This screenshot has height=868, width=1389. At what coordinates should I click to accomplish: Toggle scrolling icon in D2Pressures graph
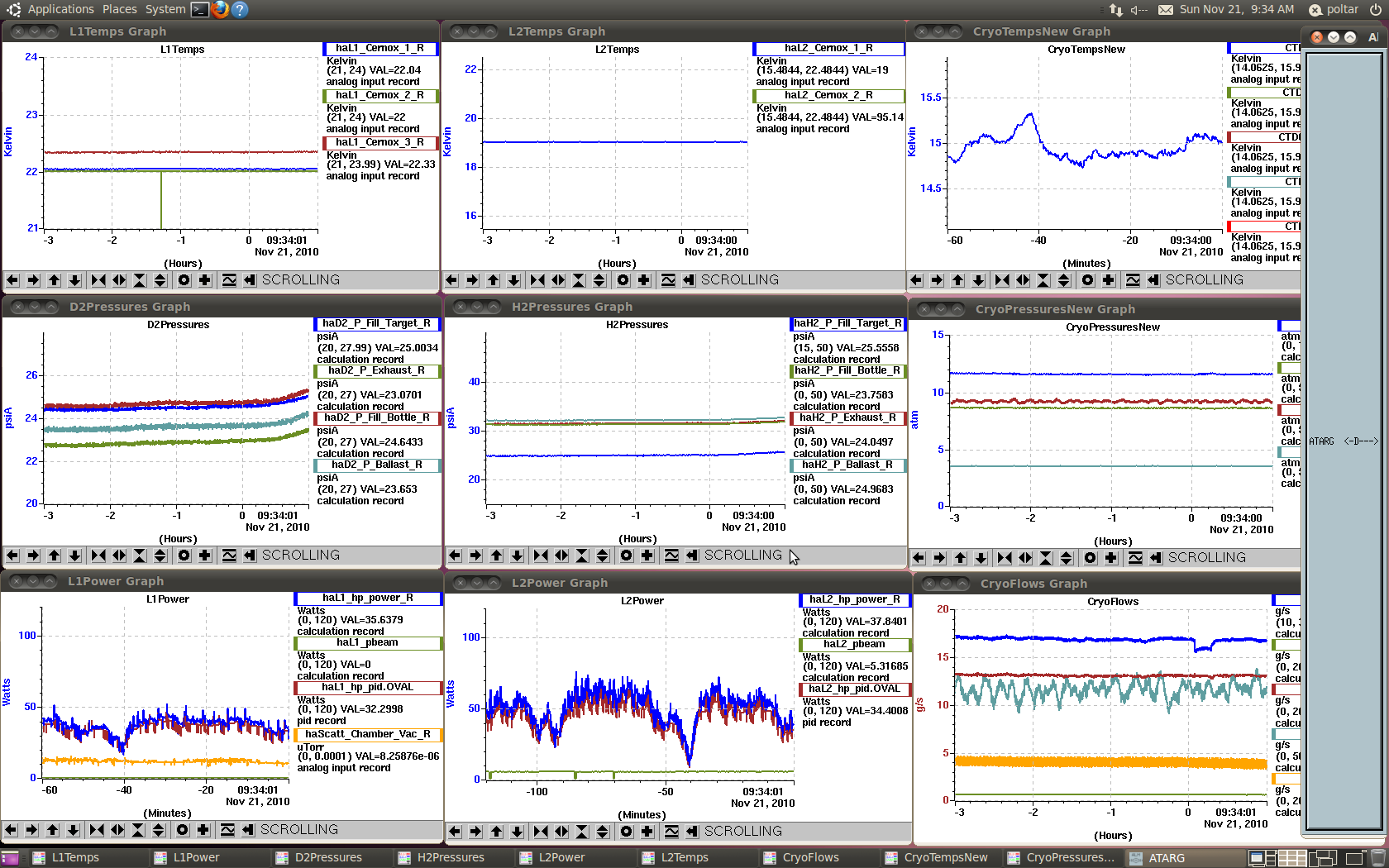click(250, 556)
